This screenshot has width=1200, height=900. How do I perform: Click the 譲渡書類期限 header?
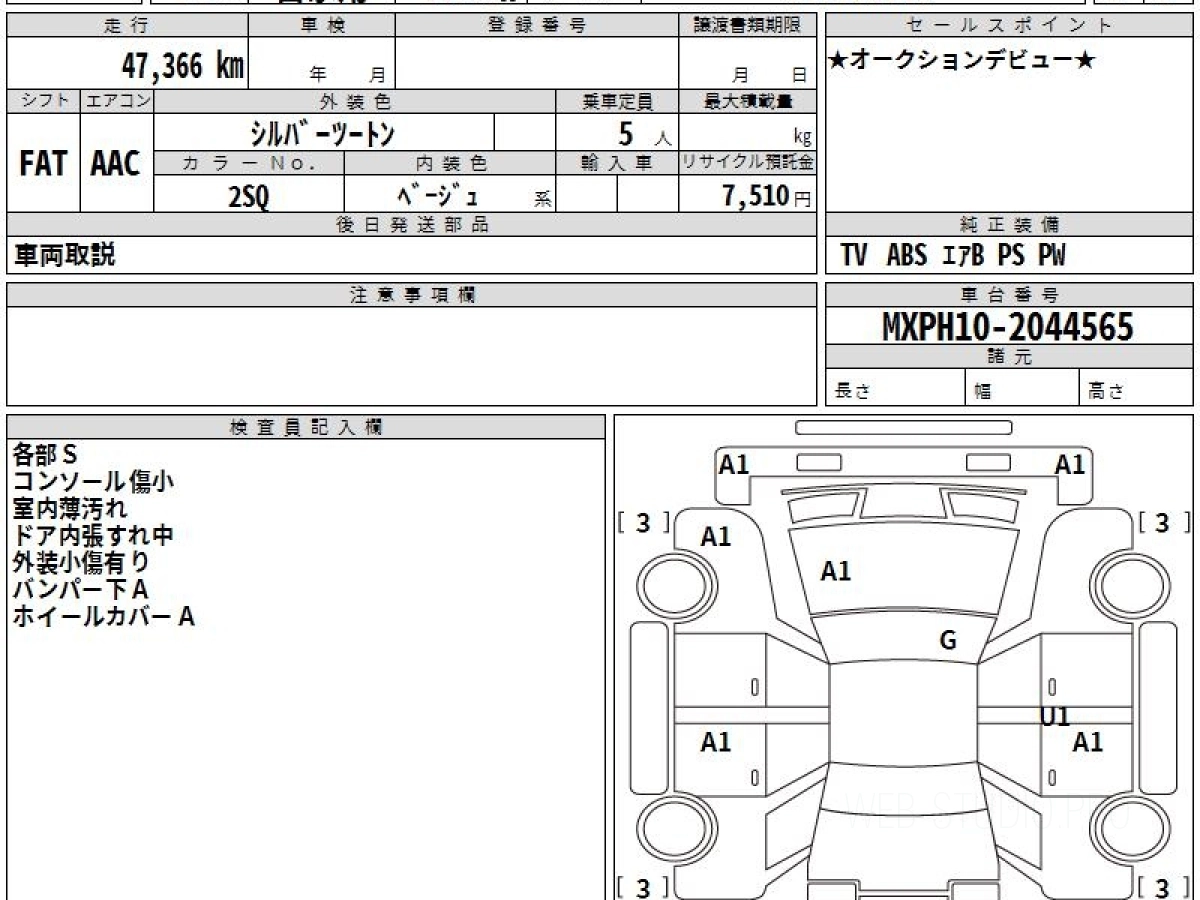[x=747, y=26]
